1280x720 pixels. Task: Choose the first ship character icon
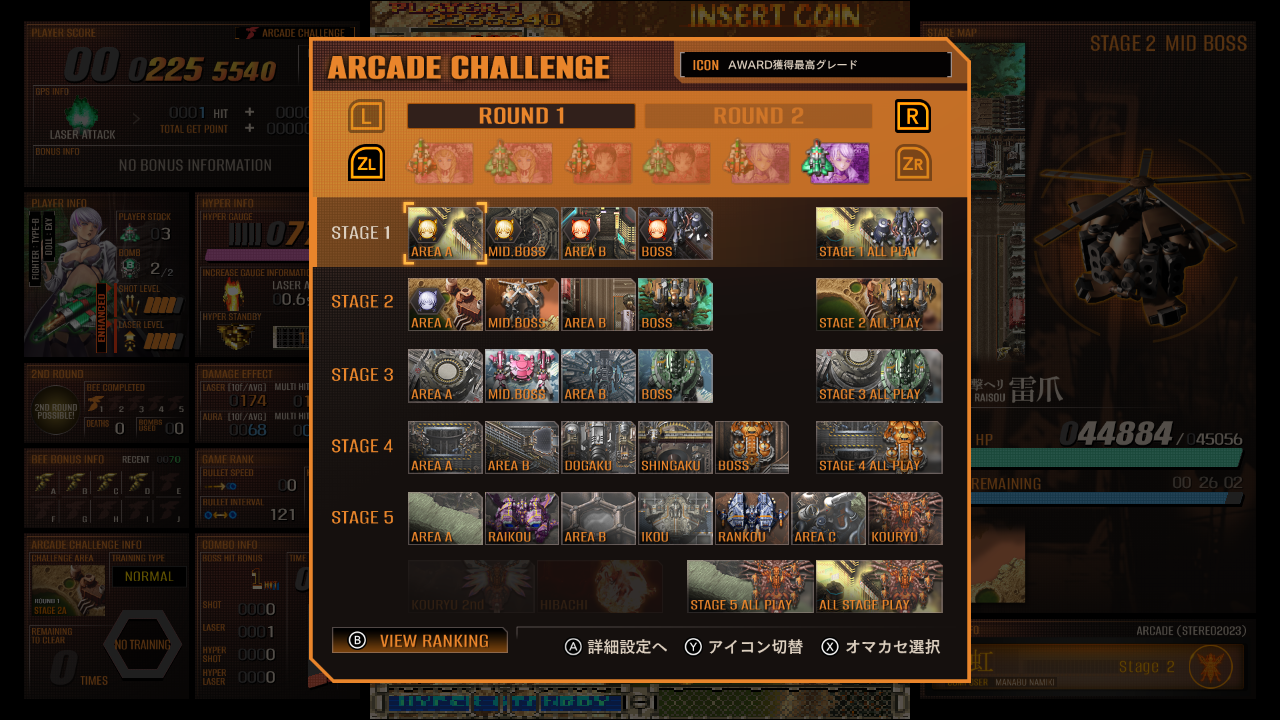tap(440, 163)
